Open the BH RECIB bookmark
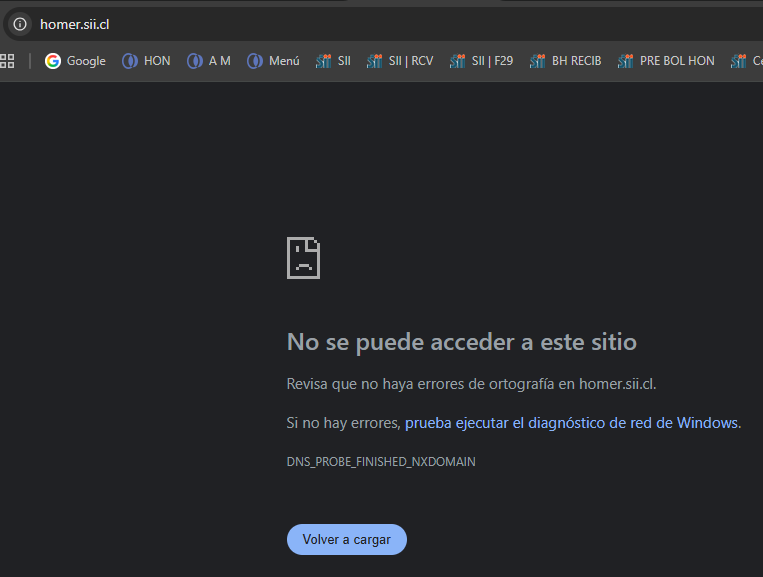Screen dimensions: 763x577 click(566, 61)
